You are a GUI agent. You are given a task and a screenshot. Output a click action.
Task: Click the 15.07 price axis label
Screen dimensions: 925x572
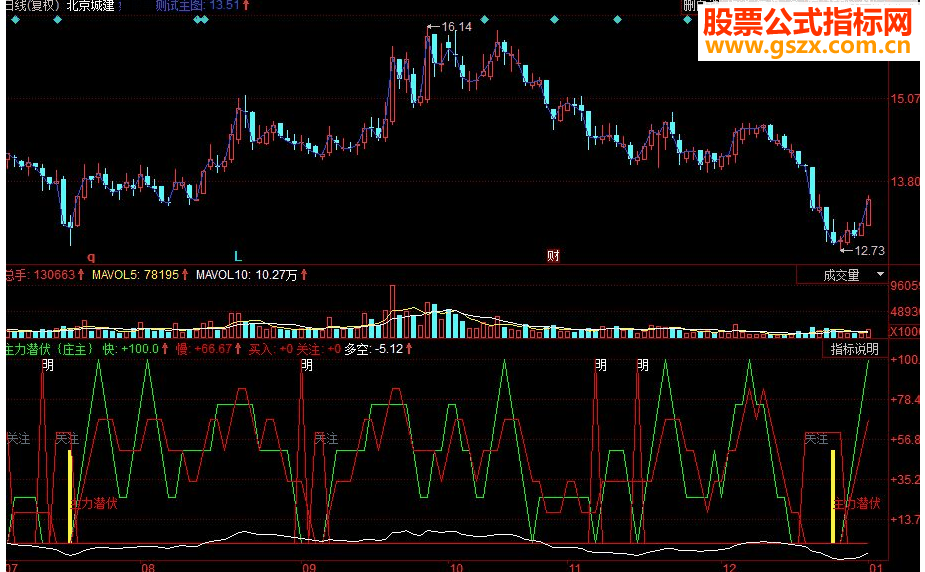pos(905,98)
